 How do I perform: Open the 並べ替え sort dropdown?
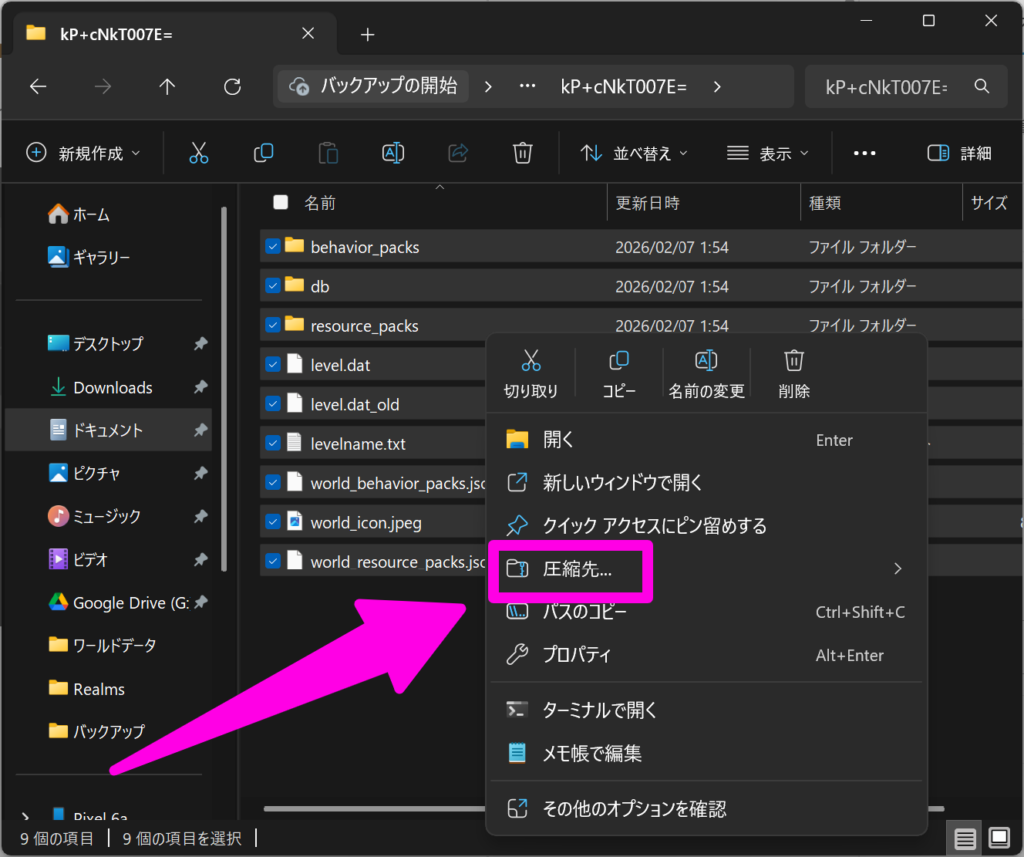coord(635,153)
